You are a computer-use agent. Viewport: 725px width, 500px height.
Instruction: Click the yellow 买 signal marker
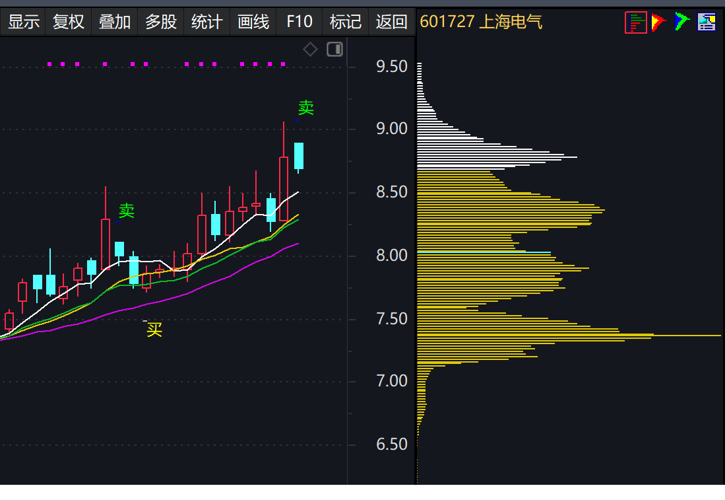(154, 330)
